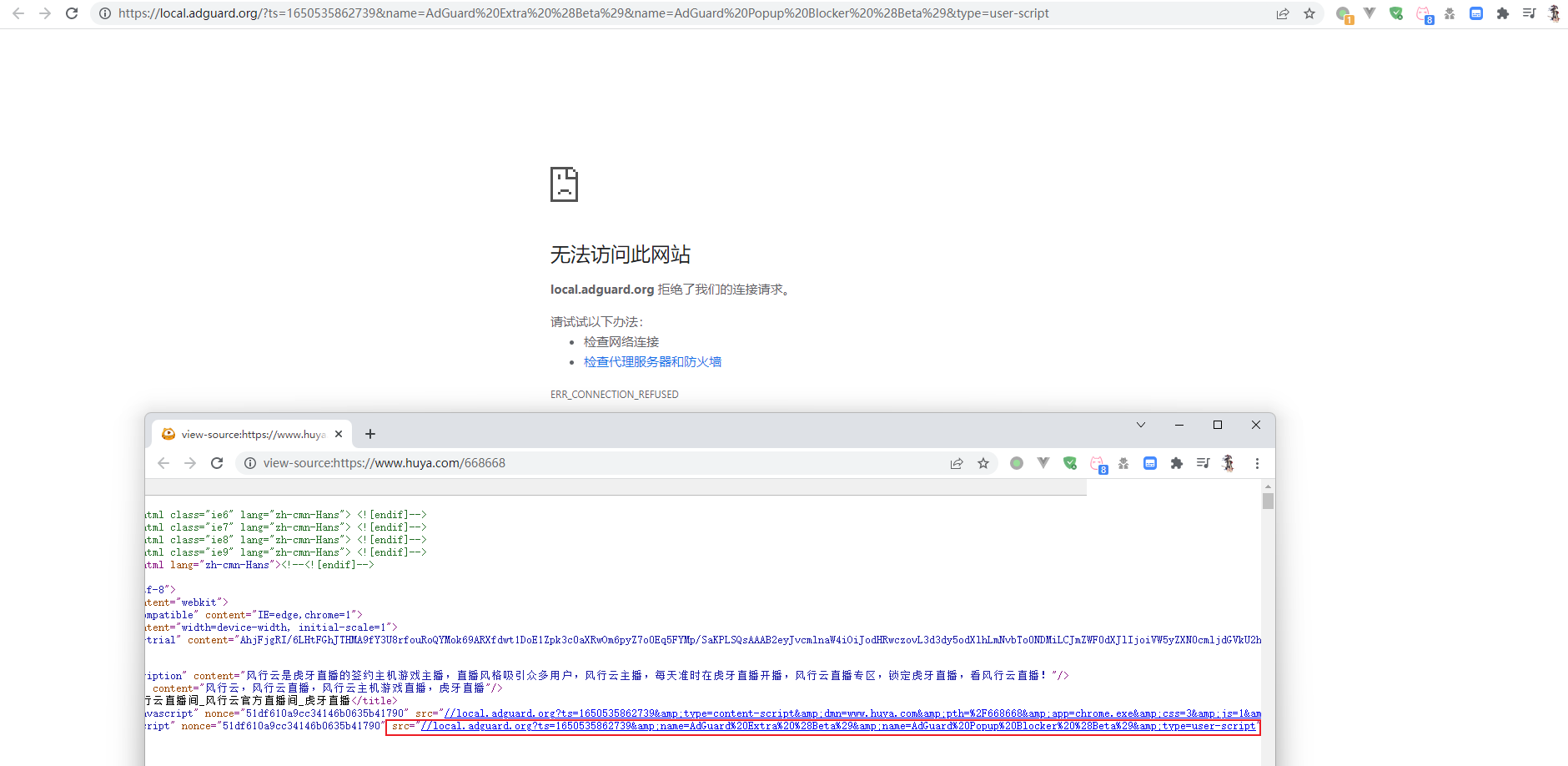Click the Vue DevTools extension icon
The image size is (1568, 766).
1369,14
